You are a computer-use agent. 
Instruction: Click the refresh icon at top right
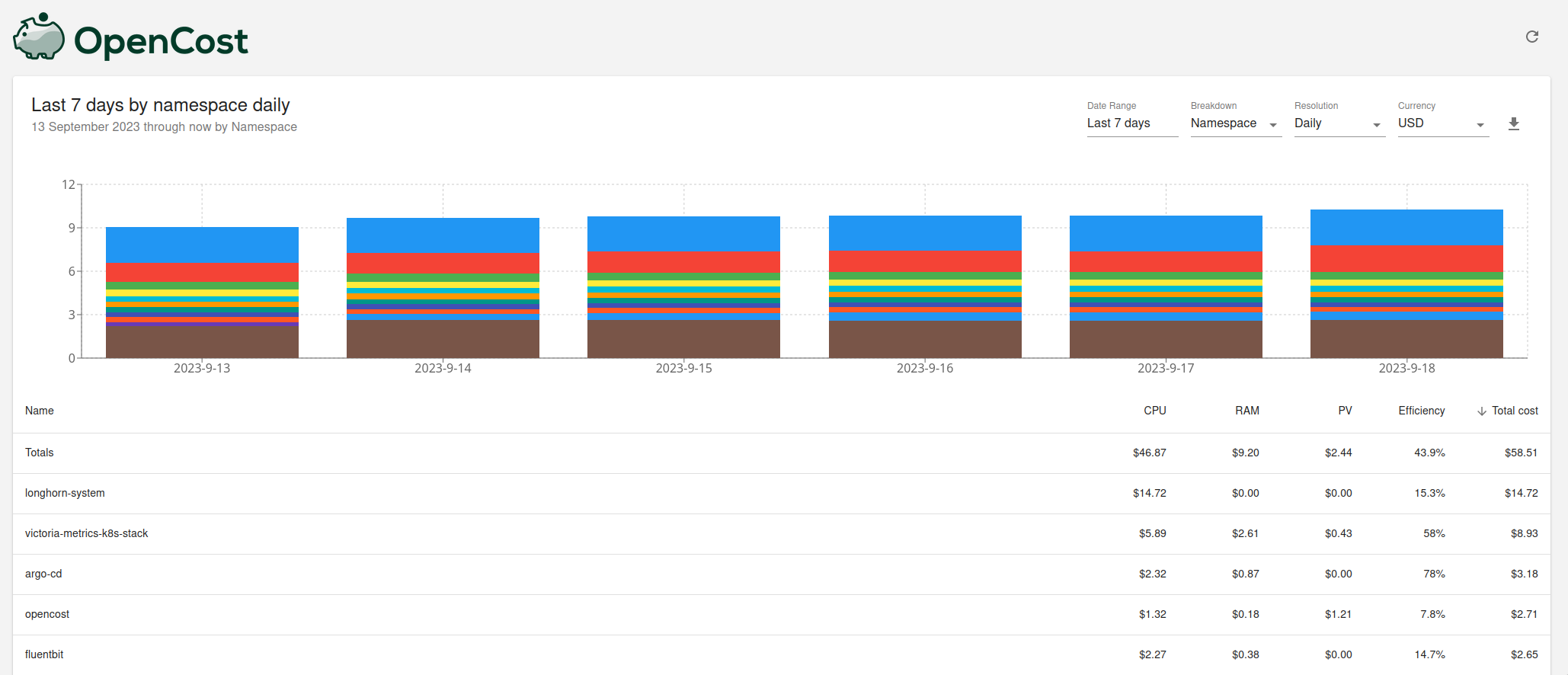(x=1531, y=37)
